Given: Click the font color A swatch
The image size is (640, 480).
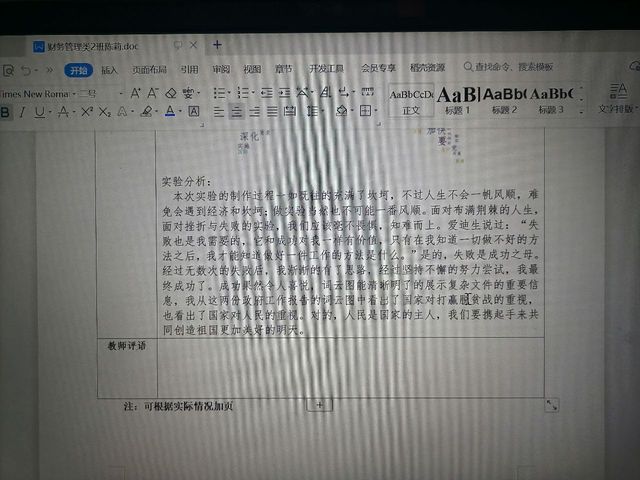Looking at the screenshot, I should tap(170, 111).
